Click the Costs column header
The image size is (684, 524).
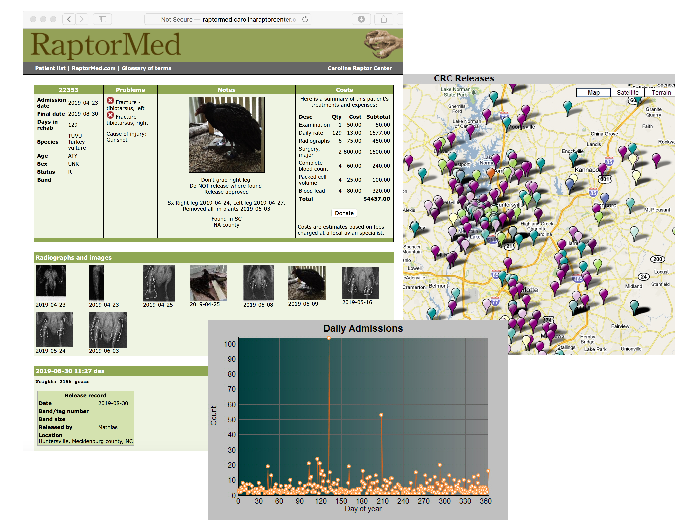point(344,90)
